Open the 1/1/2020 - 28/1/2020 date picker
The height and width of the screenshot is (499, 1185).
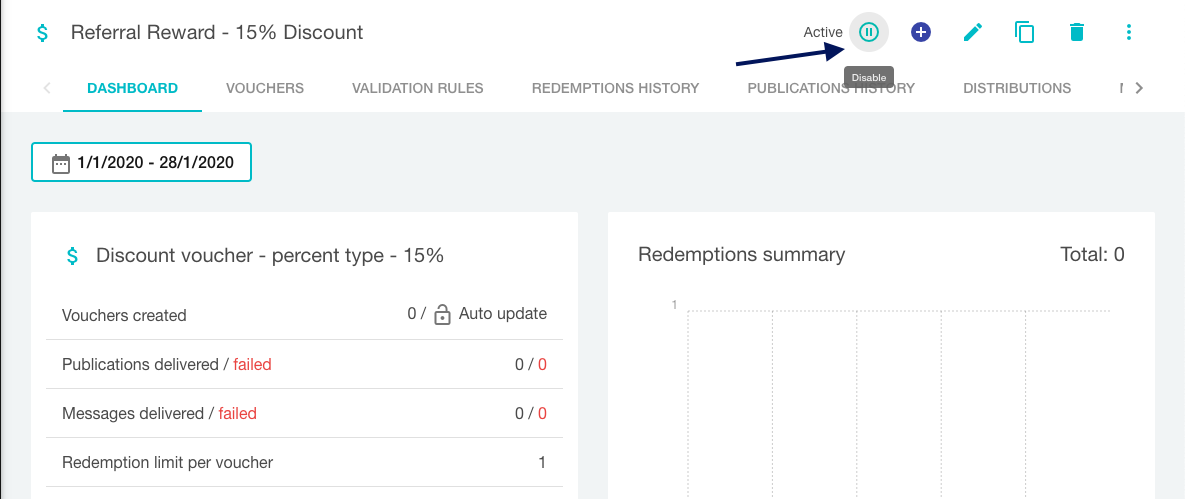(141, 162)
